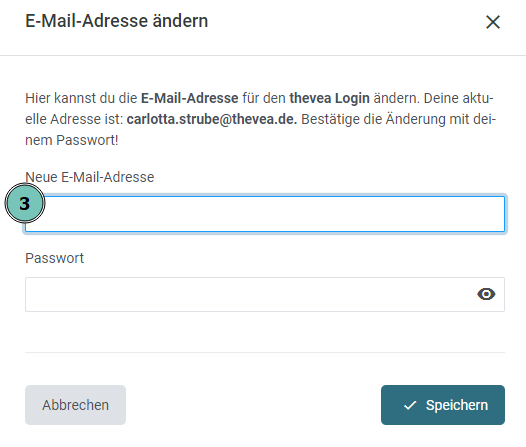Click the text Deine aktu- in description
Screen dimensions: 526x447
coord(459,98)
